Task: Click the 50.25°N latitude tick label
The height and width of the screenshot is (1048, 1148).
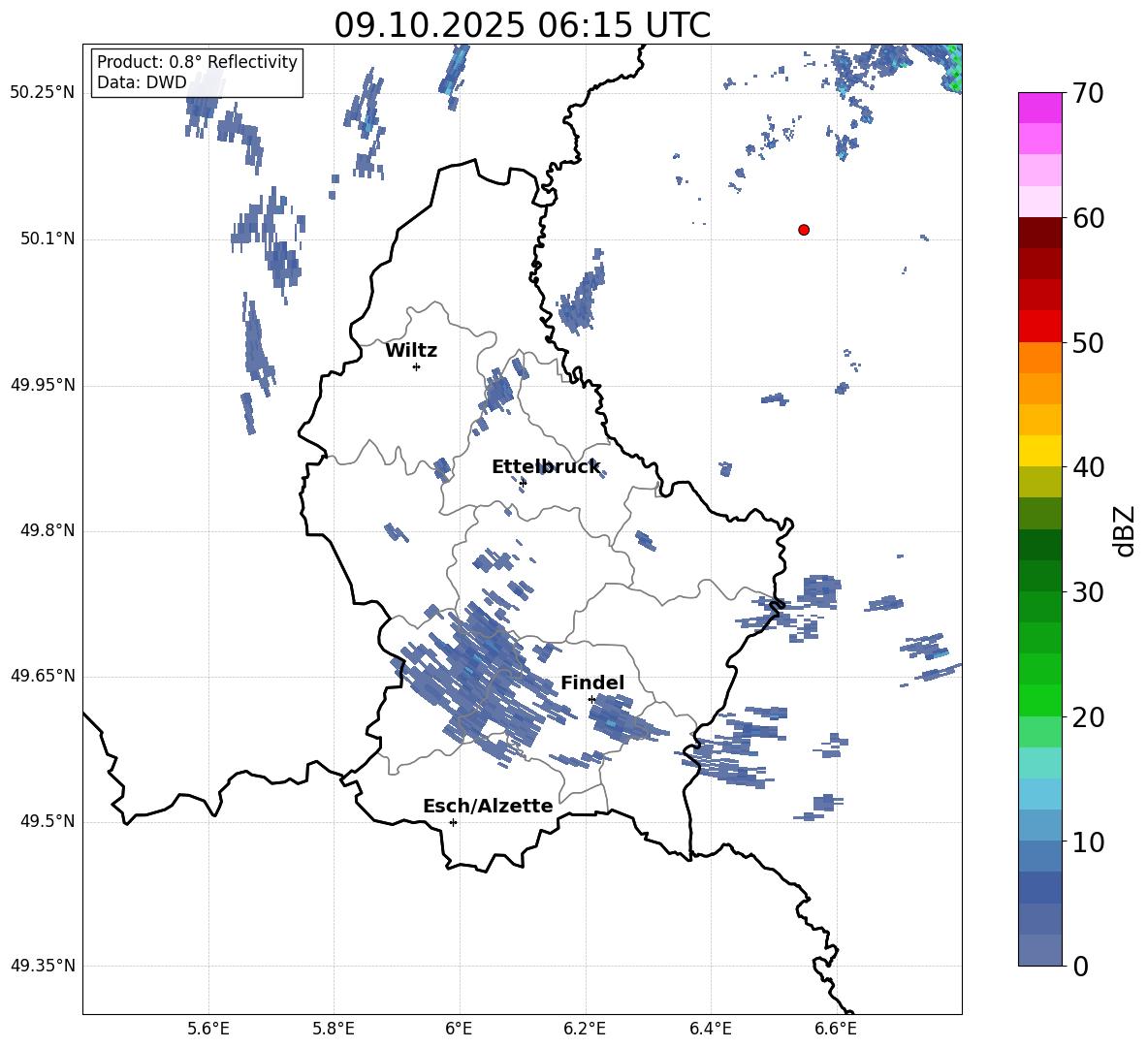Action: click(43, 93)
